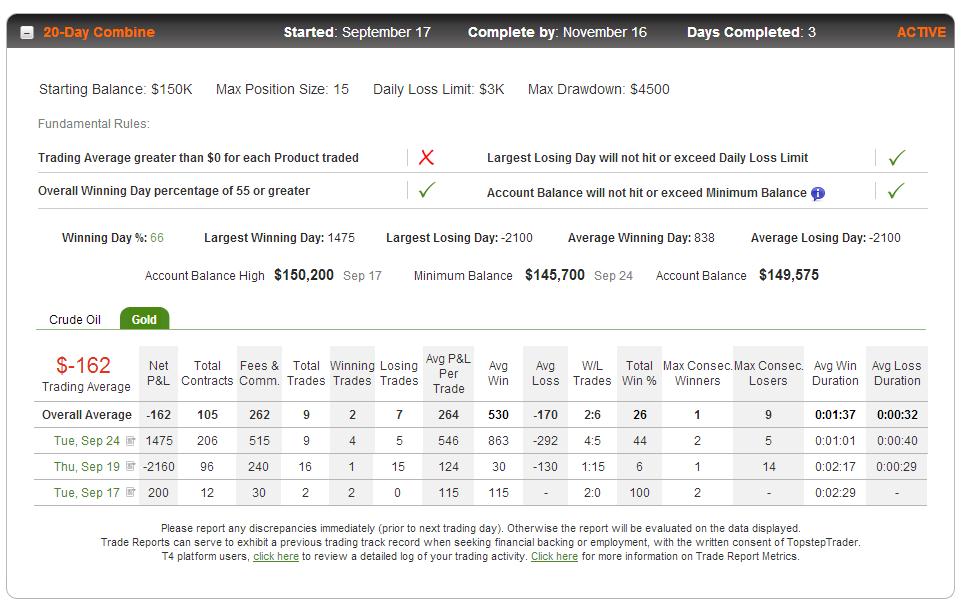Screen dimensions: 962x610
Task: Click Net P&L value 200 for Sep 17
Action: point(158,492)
